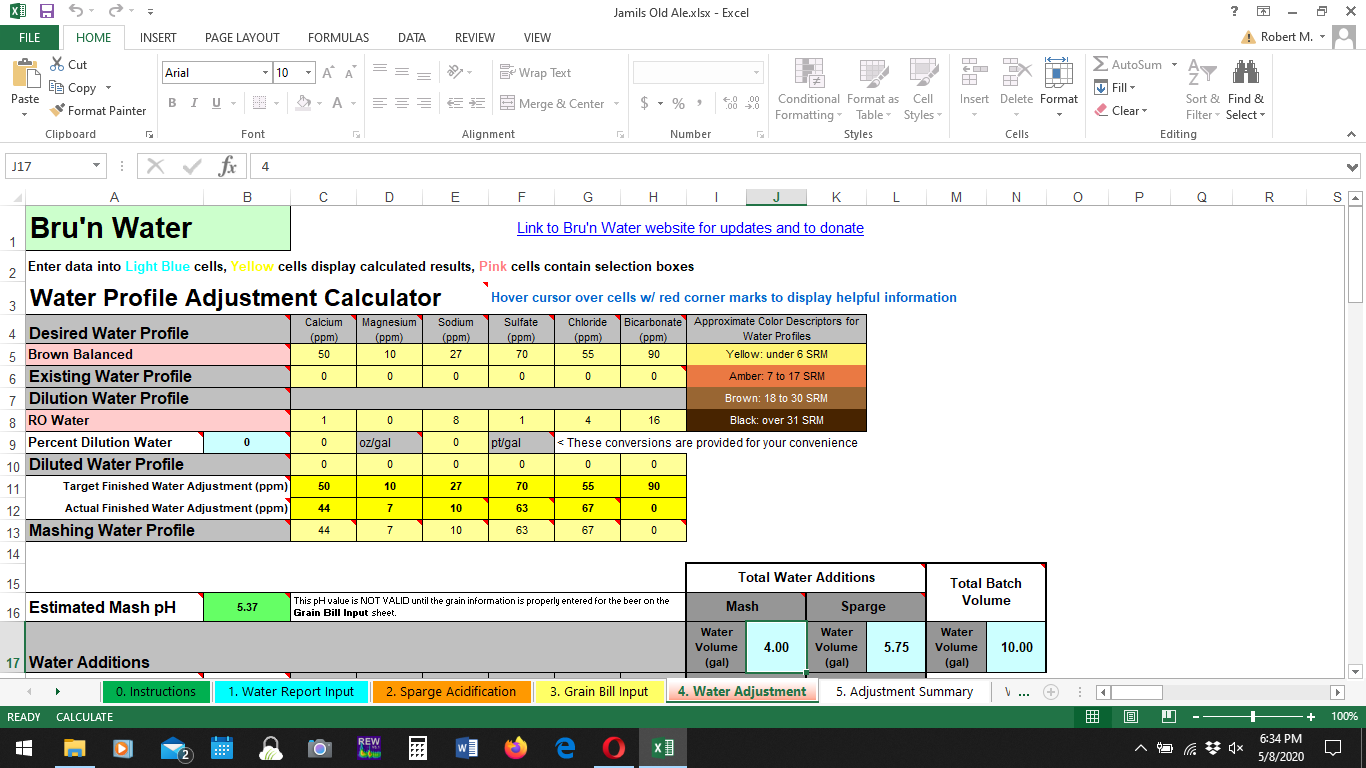
Task: Select the Format Painter brush
Action: [98, 110]
